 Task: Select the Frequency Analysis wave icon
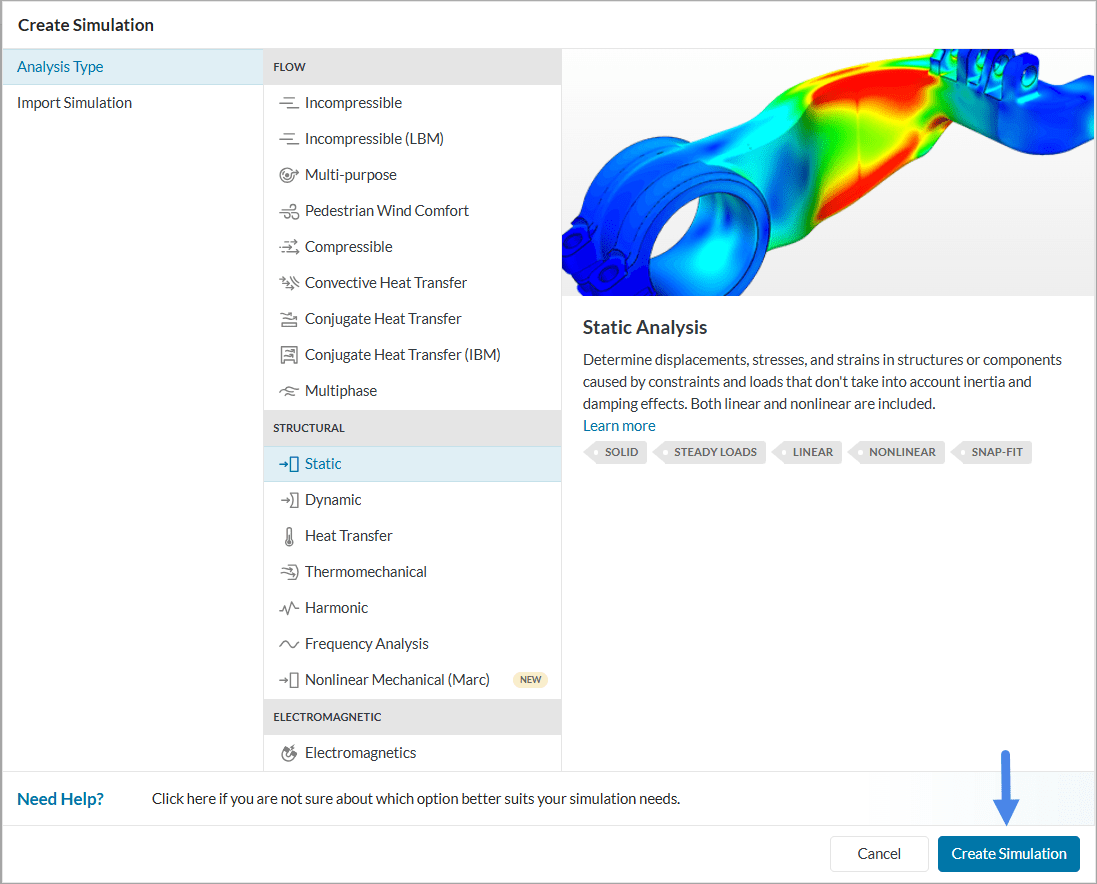point(286,643)
